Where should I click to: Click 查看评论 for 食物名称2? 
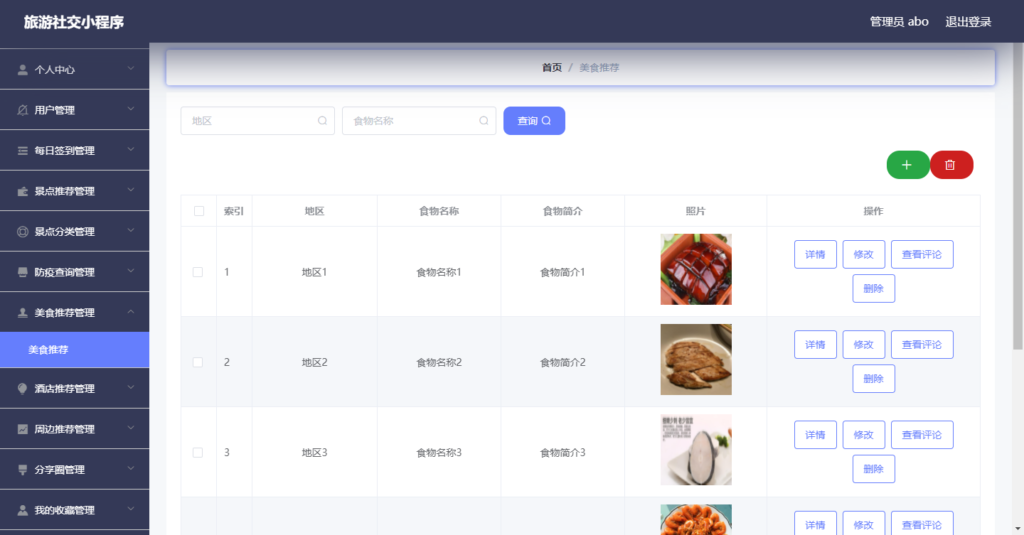click(922, 345)
